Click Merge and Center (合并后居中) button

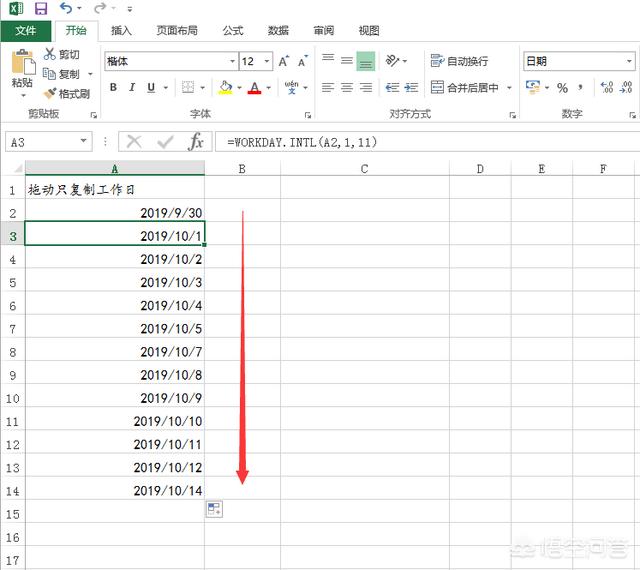coord(466,88)
